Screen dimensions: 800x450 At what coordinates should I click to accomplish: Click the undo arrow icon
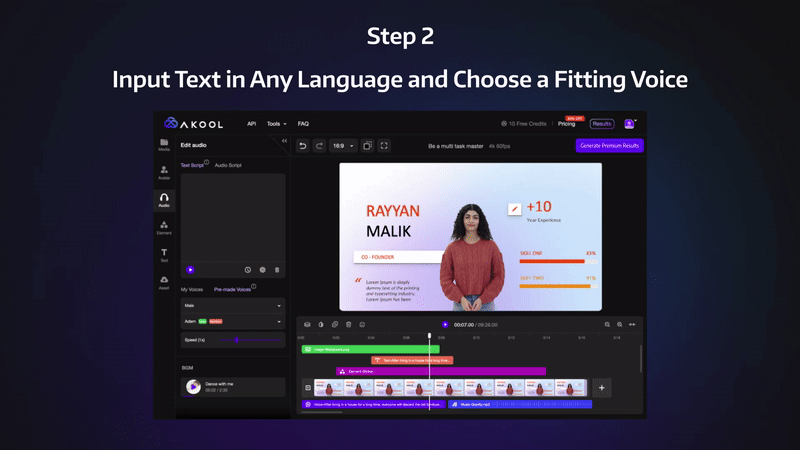(x=303, y=146)
